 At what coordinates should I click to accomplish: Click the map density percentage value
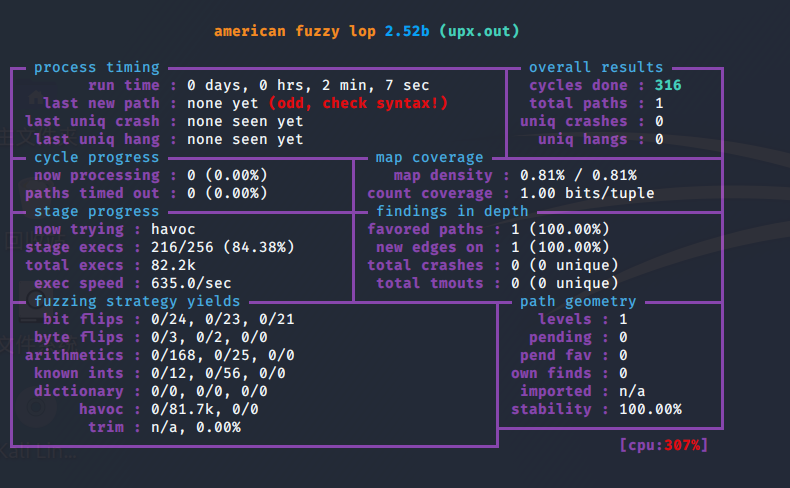coord(578,176)
